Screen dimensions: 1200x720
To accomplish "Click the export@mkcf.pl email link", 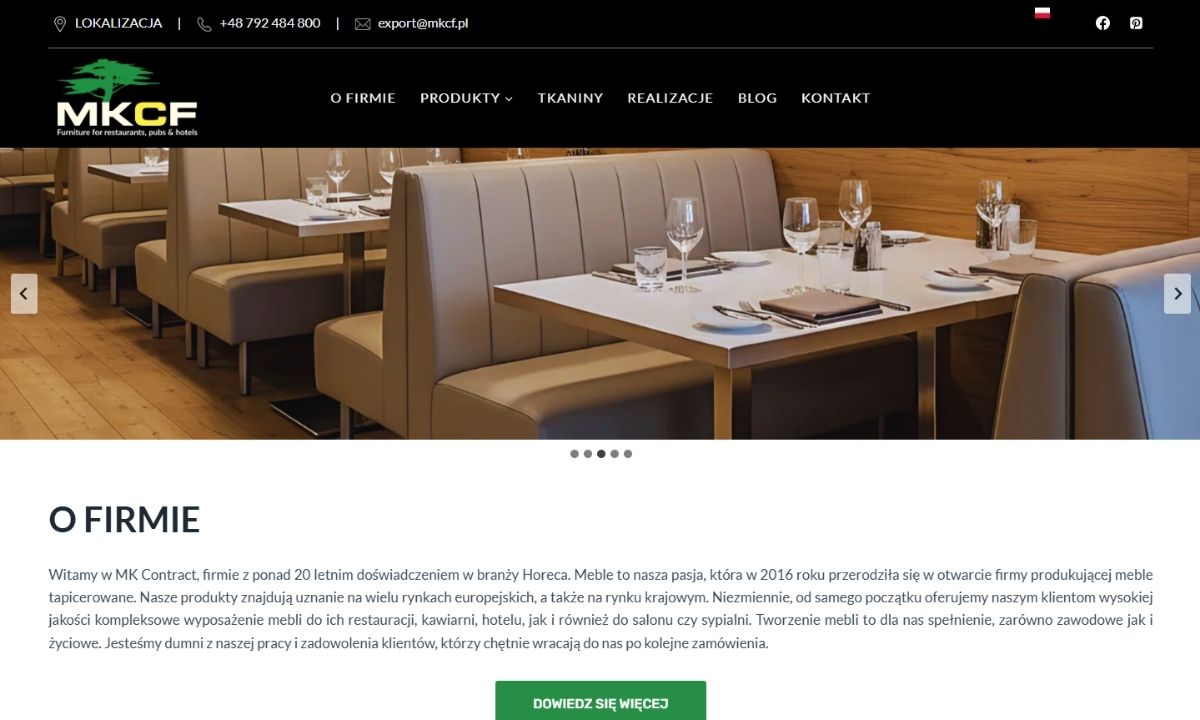I will [x=423, y=23].
